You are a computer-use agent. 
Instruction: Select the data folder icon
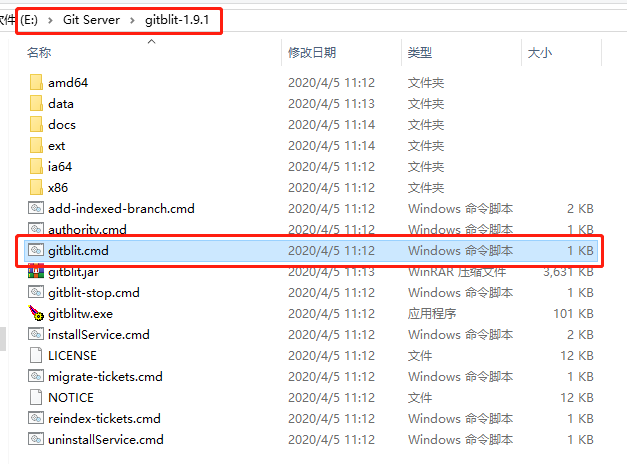(x=36, y=104)
